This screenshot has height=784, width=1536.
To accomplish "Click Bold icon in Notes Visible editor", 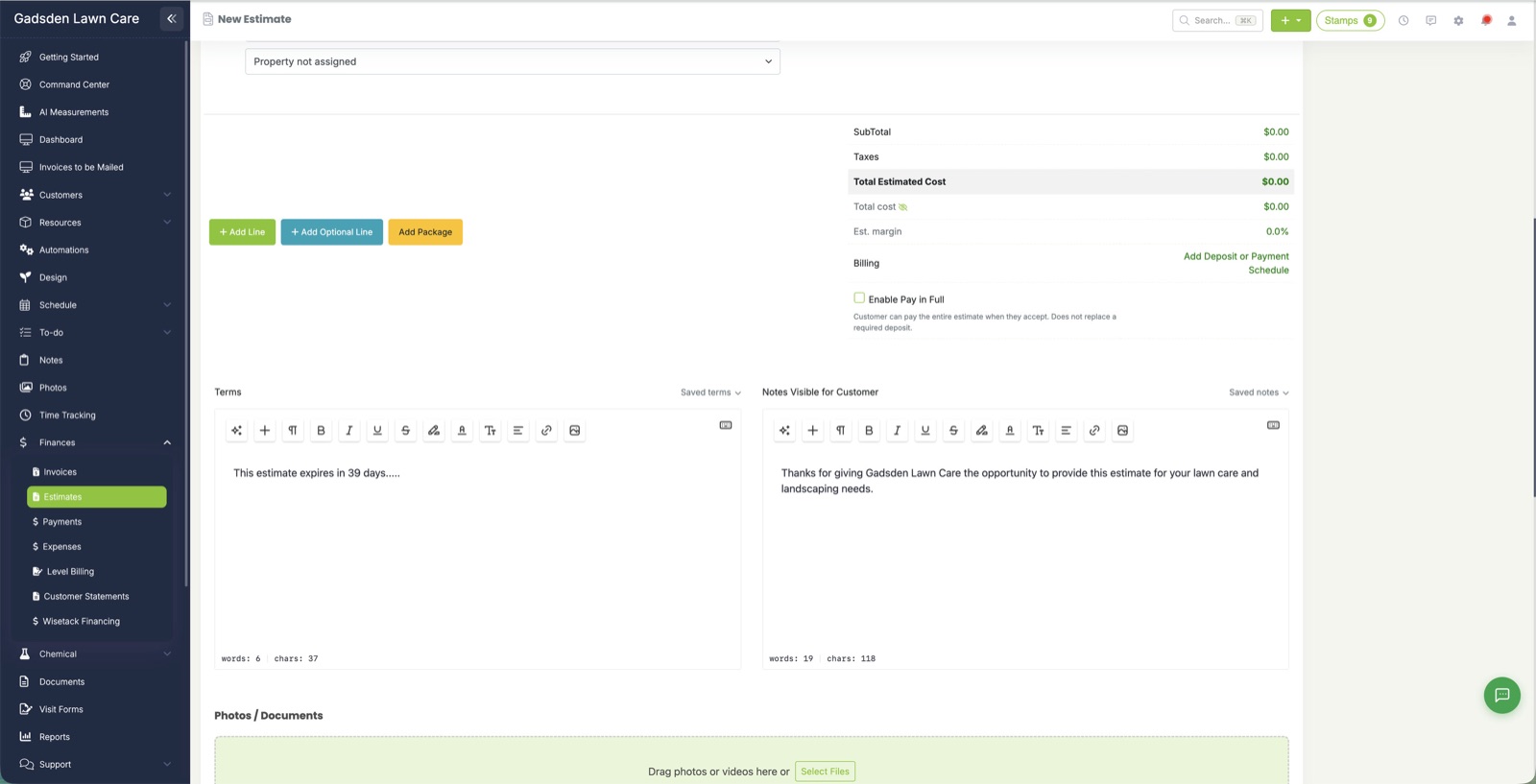I will pos(869,431).
